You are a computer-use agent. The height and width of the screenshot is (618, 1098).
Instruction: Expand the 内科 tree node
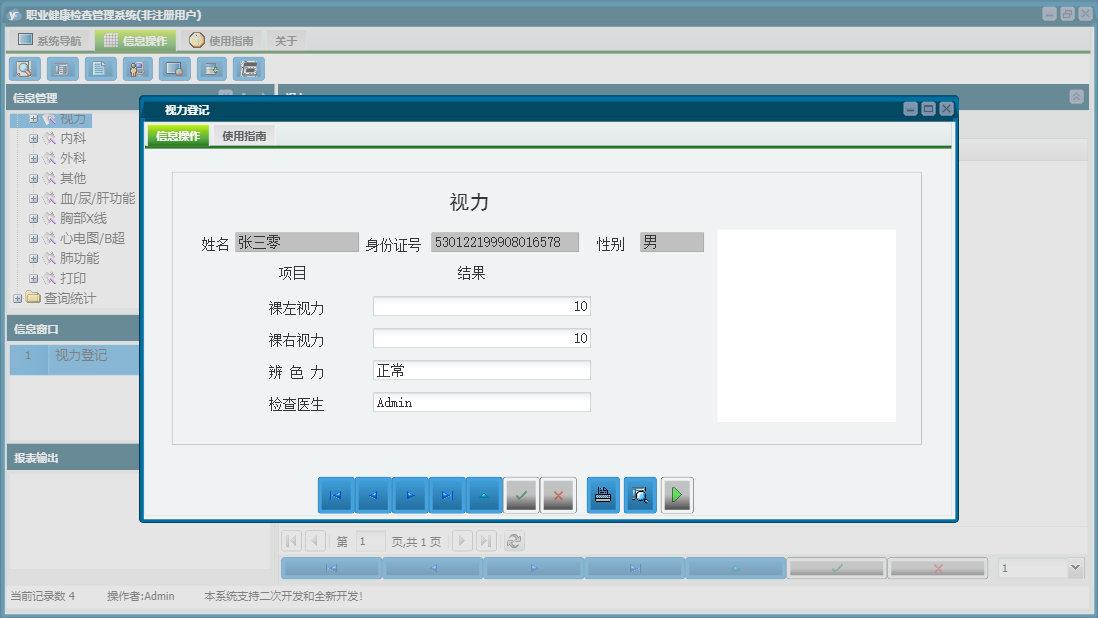click(33, 136)
